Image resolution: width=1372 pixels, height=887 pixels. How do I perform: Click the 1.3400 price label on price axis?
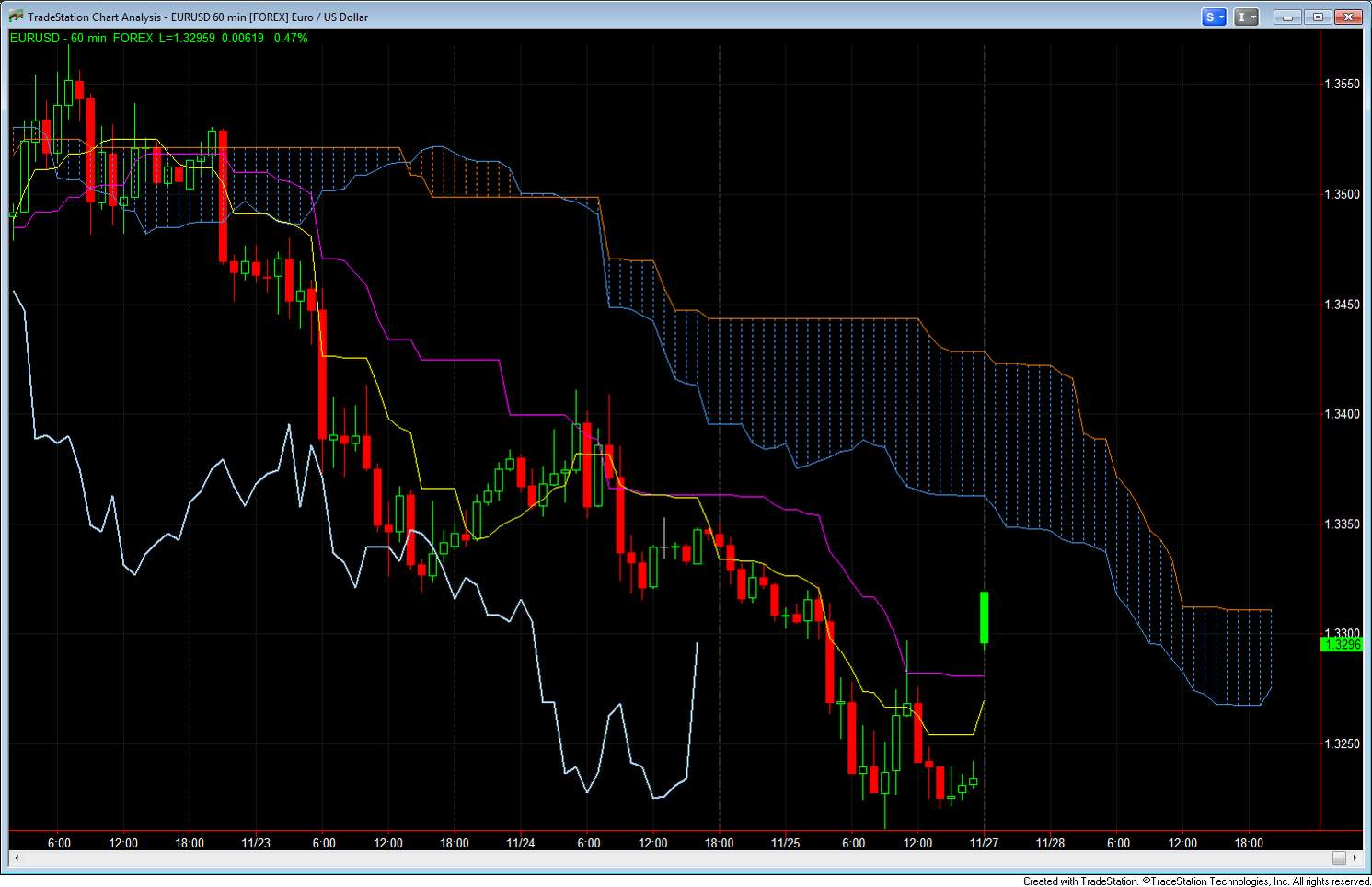pos(1342,414)
